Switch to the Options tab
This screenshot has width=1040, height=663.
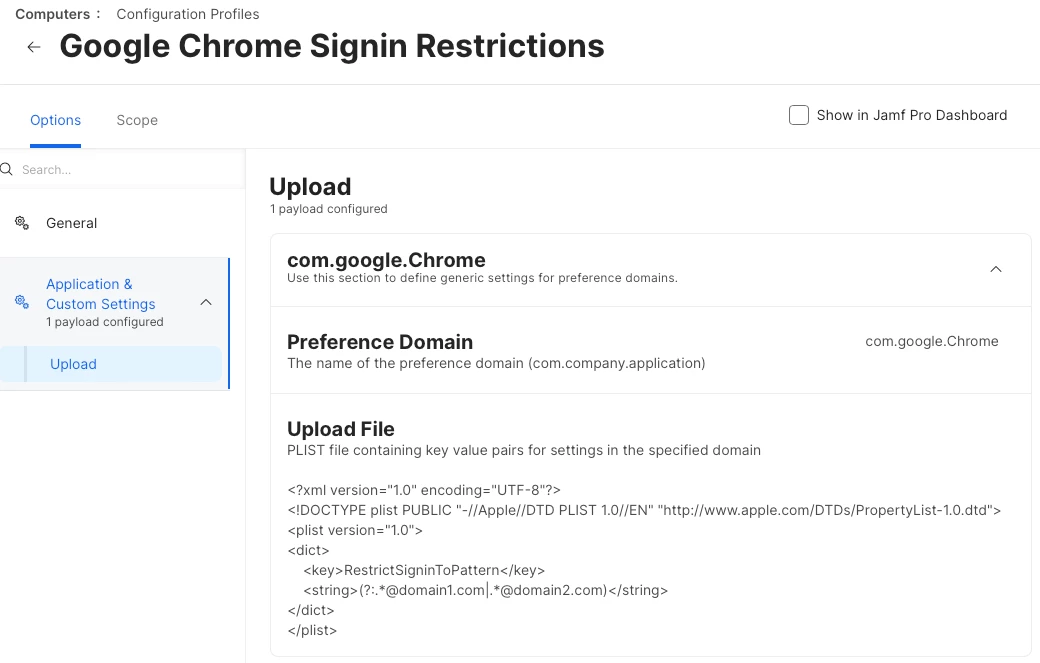pyautogui.click(x=56, y=121)
